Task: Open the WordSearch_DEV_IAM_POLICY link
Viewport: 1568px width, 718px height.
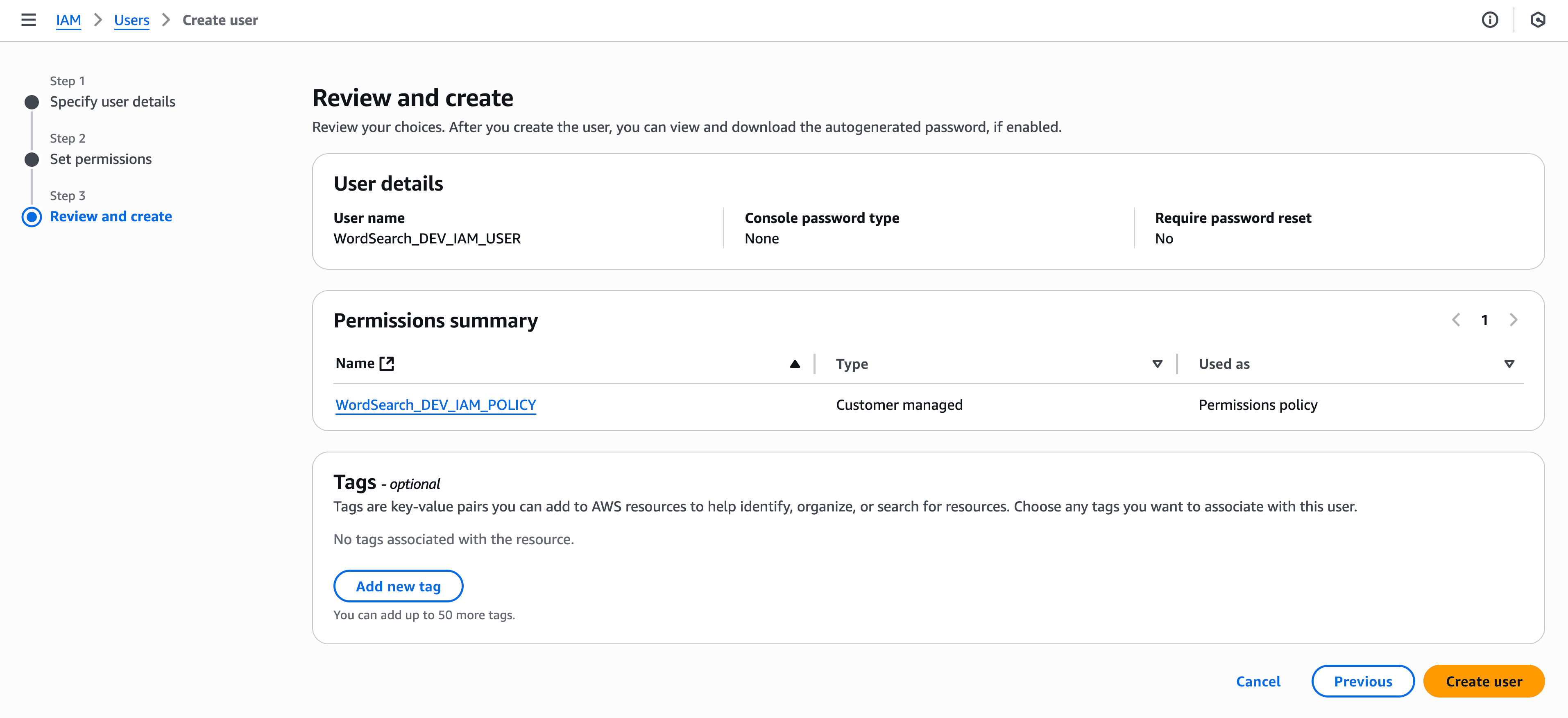Action: (435, 404)
